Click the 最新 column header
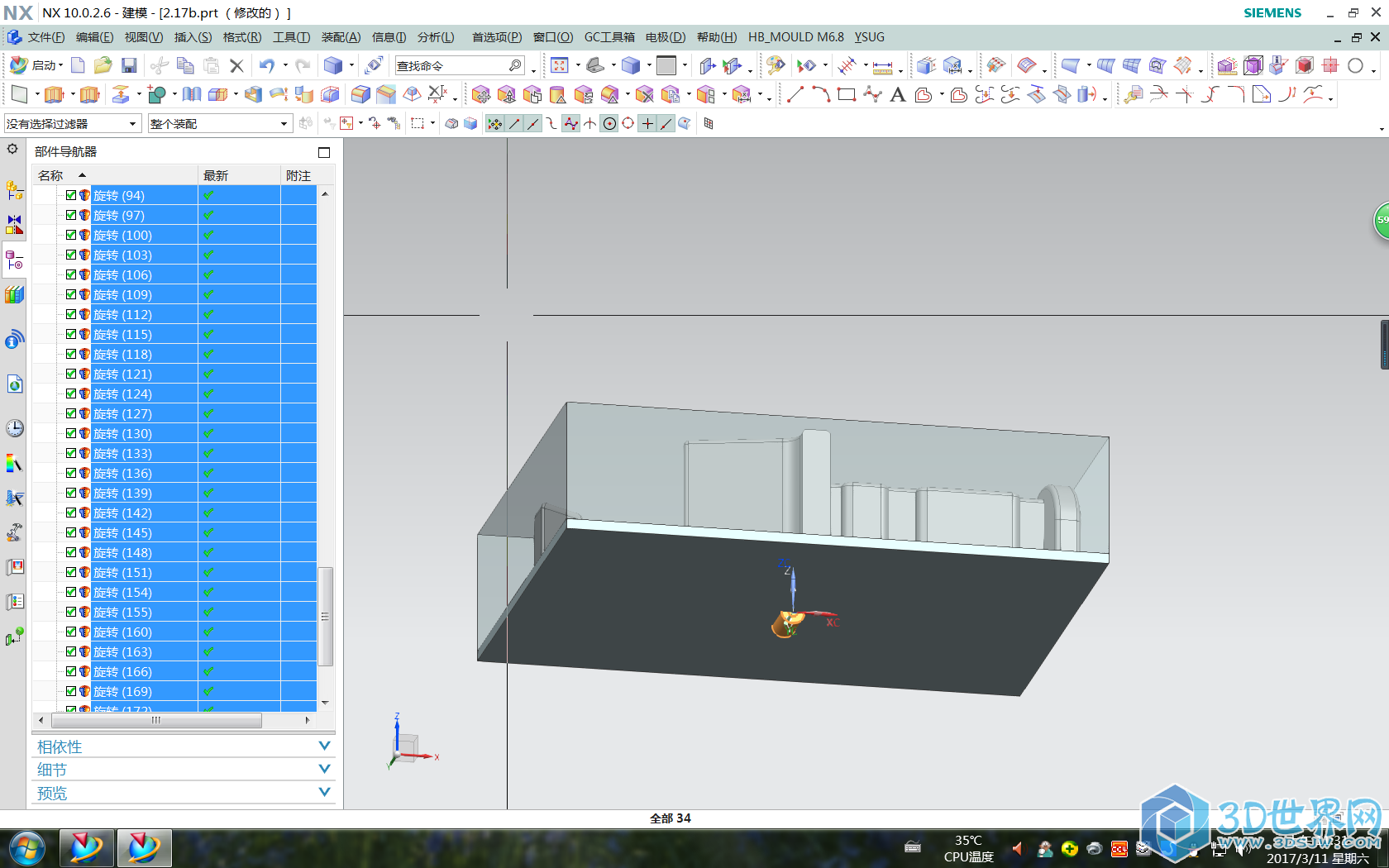This screenshot has height=868, width=1389. 240,175
